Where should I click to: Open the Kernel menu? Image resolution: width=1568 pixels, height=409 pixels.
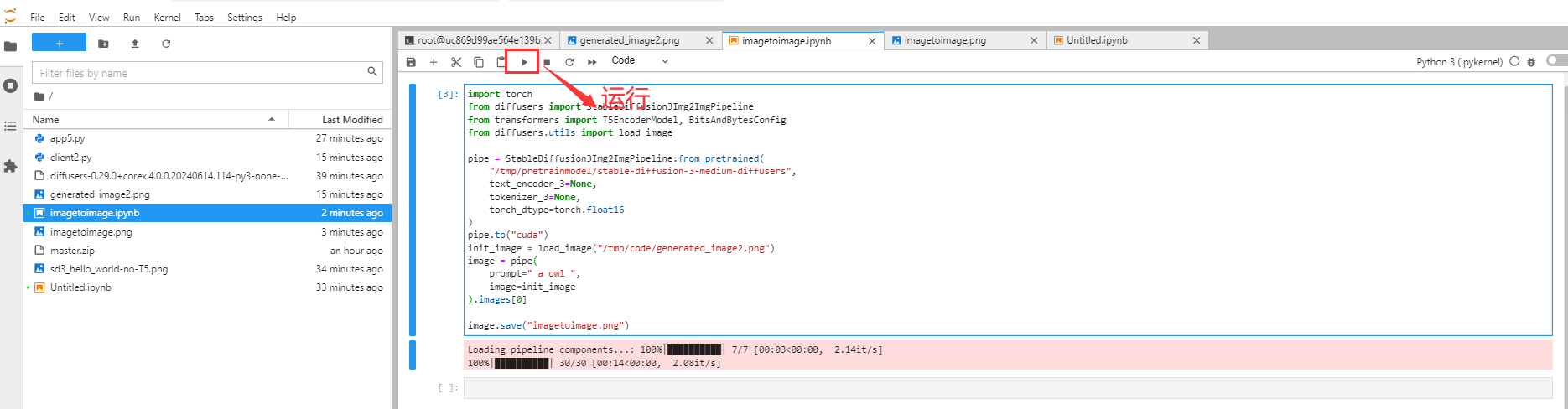[x=167, y=17]
